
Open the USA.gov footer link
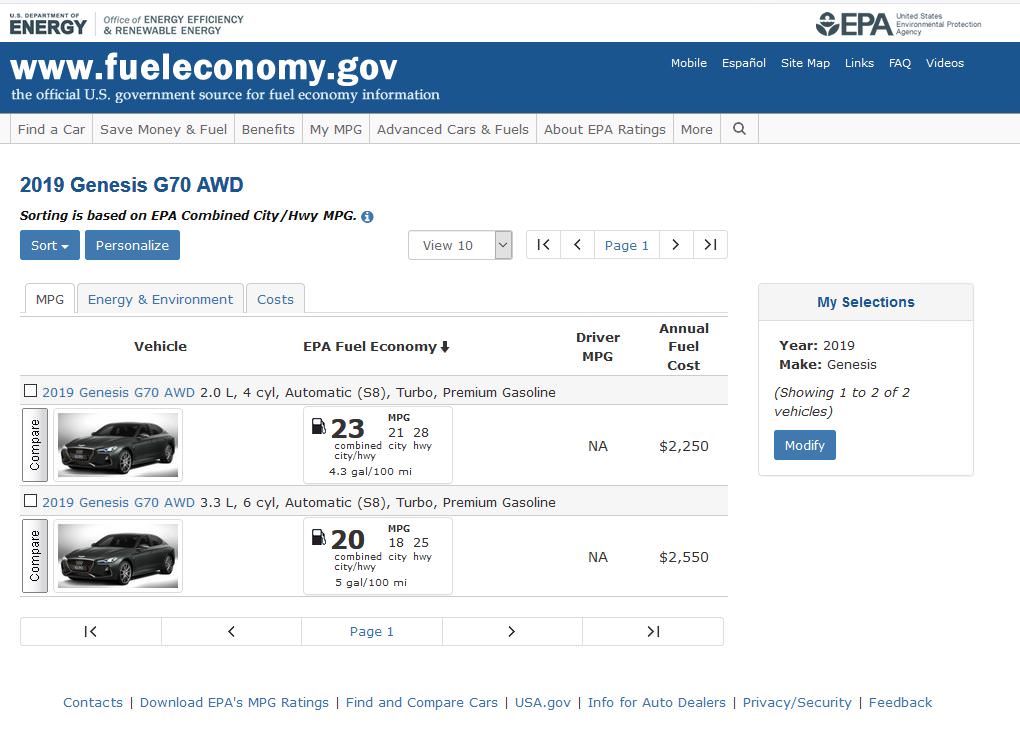click(x=543, y=703)
